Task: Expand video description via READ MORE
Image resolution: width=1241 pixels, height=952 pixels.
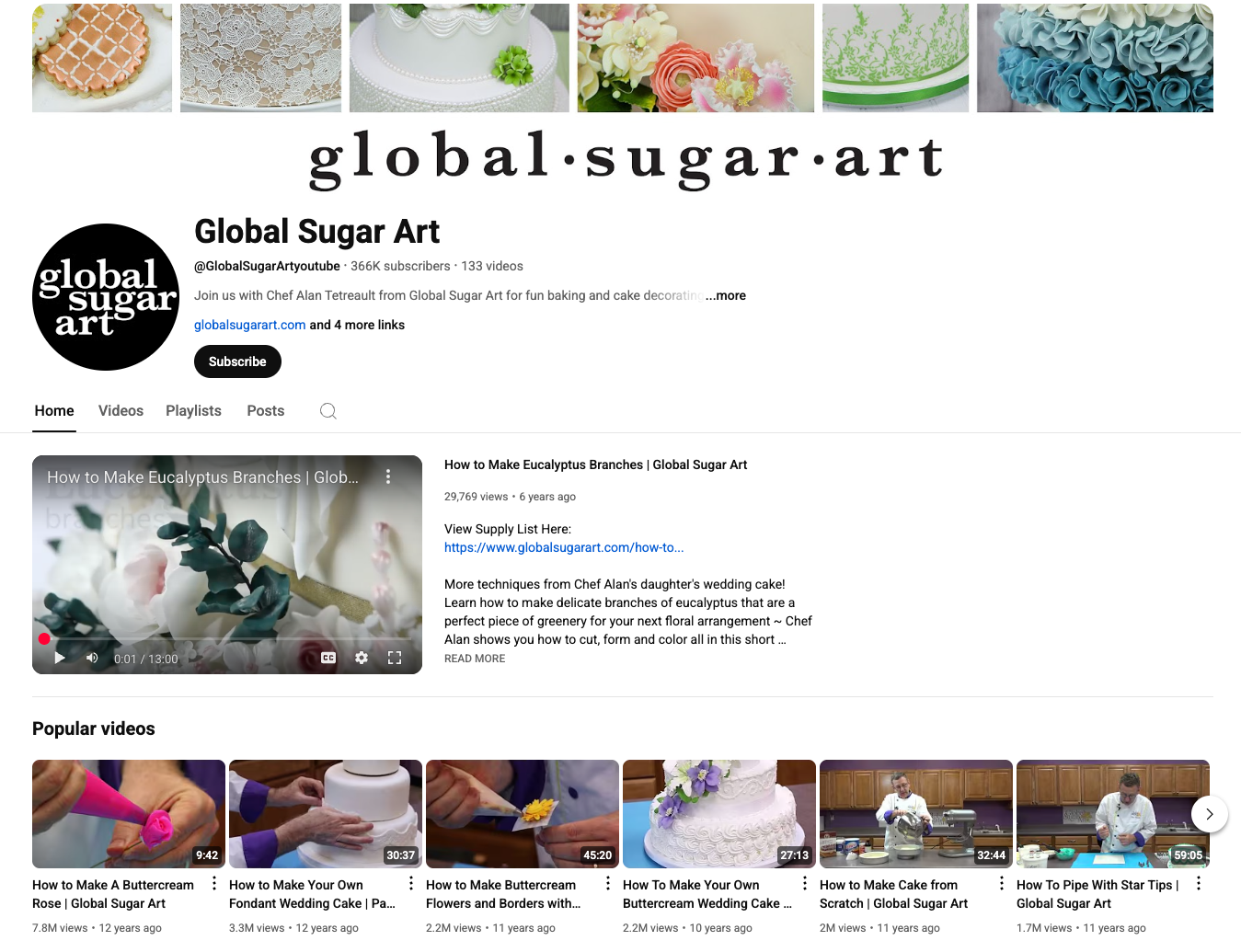Action: pyautogui.click(x=475, y=659)
